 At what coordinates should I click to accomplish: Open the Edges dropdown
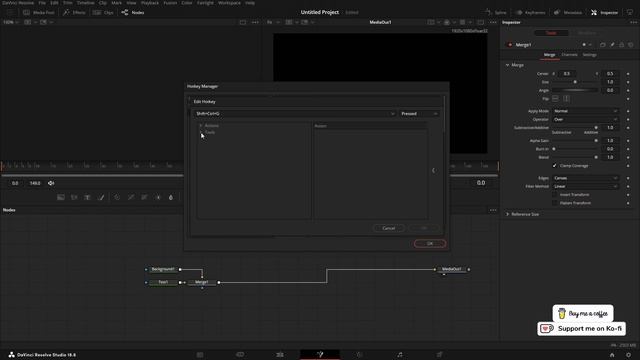point(586,178)
